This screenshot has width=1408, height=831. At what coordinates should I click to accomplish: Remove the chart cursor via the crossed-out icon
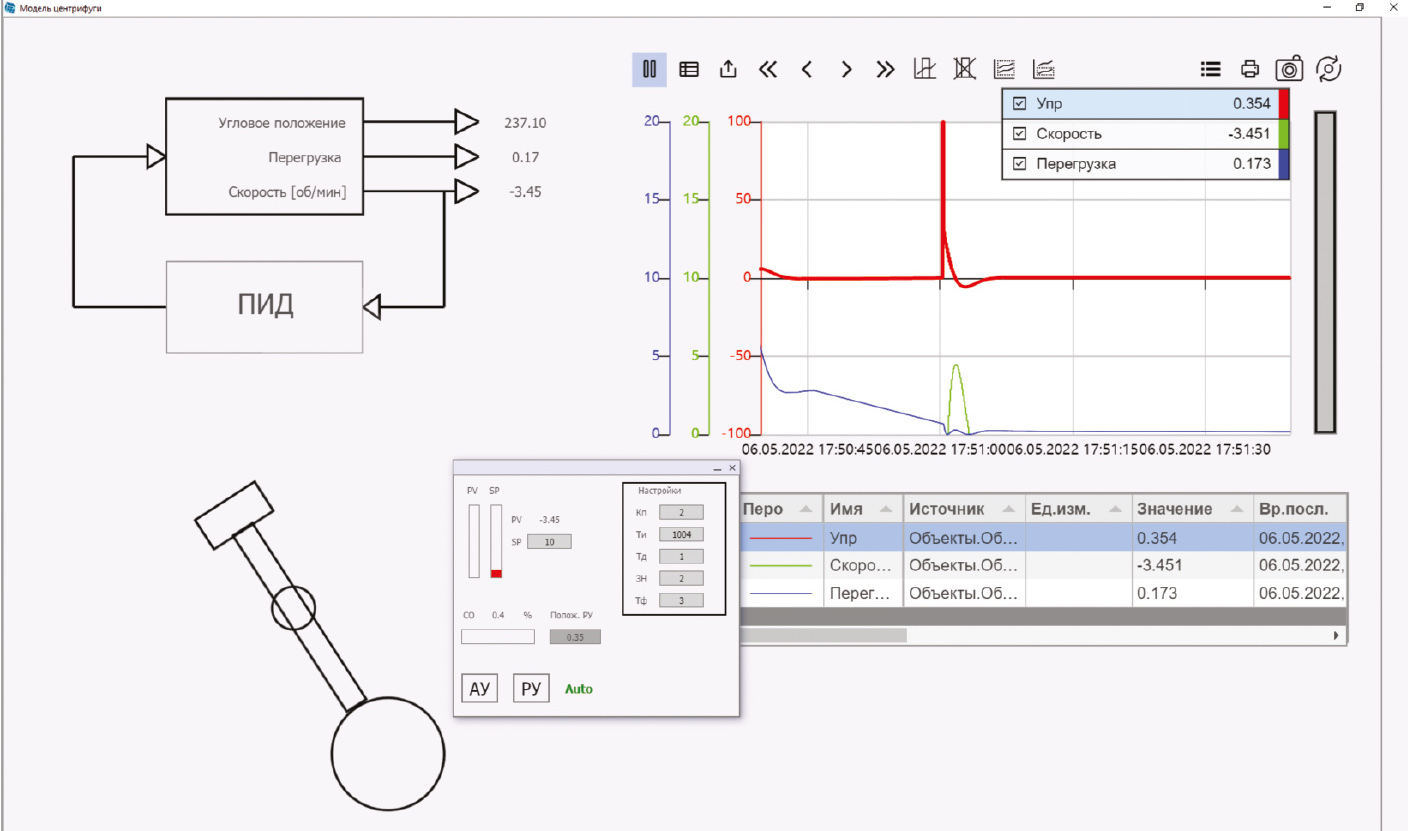click(x=964, y=69)
